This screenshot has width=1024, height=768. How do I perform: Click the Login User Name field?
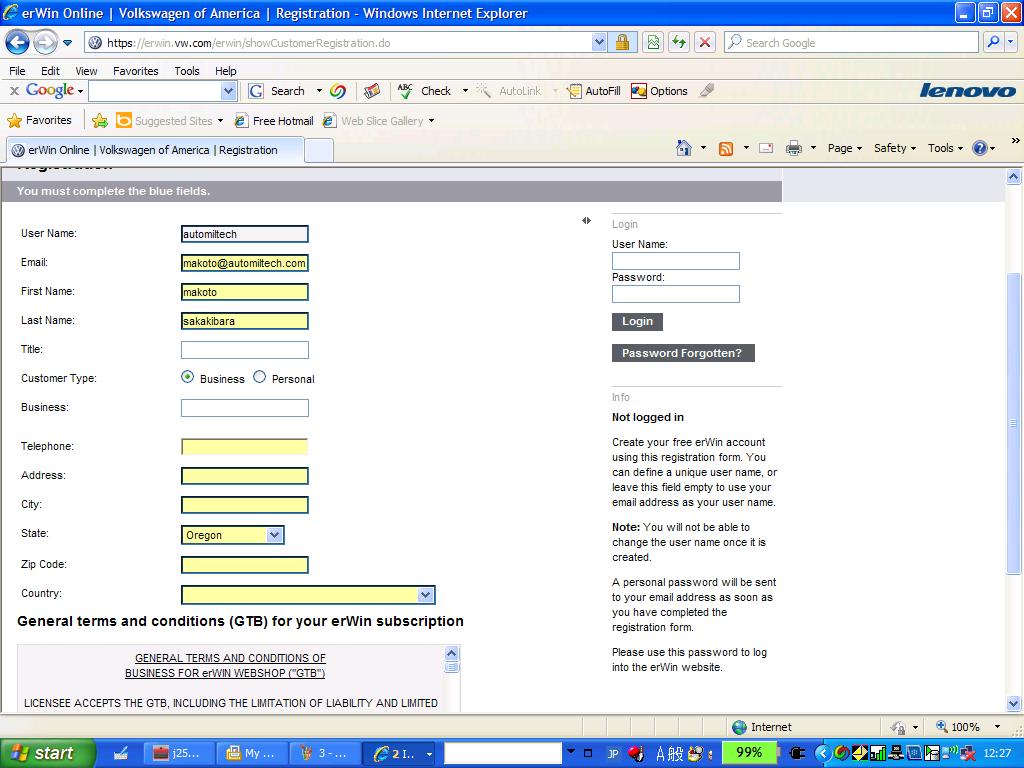(x=675, y=261)
